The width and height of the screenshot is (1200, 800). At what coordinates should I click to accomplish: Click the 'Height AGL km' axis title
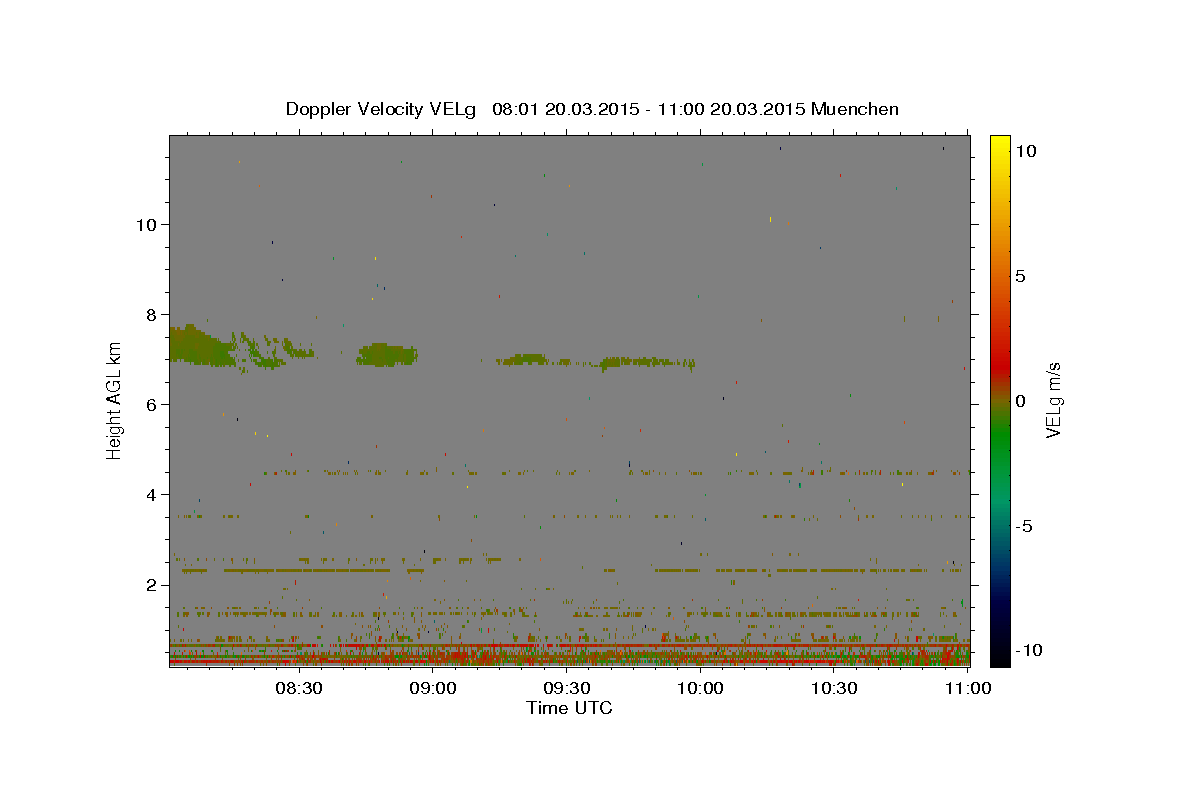[115, 402]
